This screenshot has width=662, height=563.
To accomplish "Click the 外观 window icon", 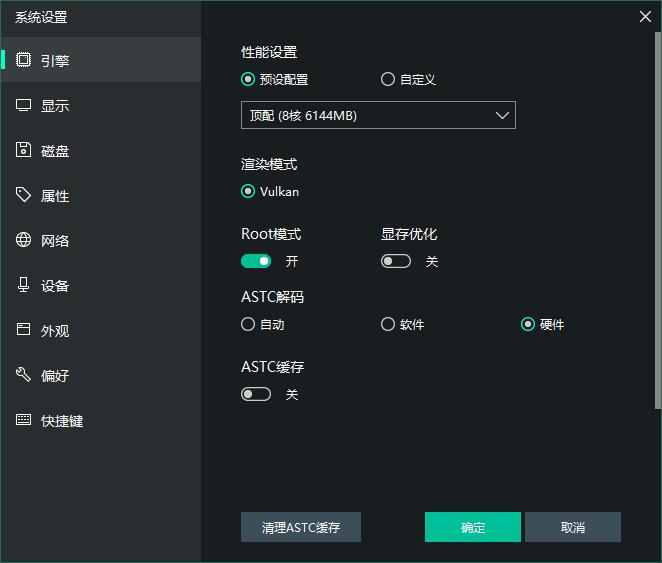I will (23, 330).
